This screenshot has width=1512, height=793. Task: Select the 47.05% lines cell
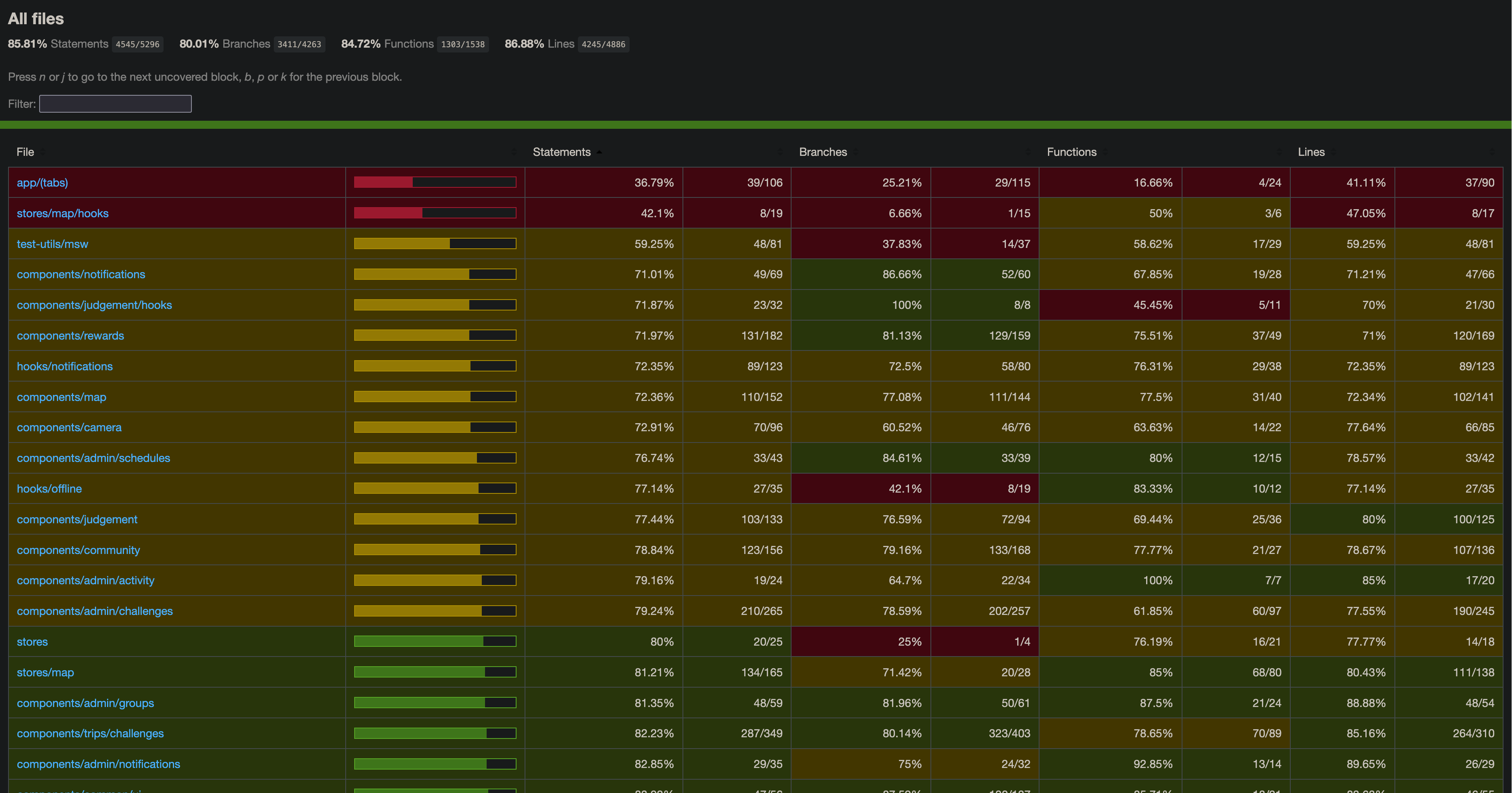[1342, 213]
